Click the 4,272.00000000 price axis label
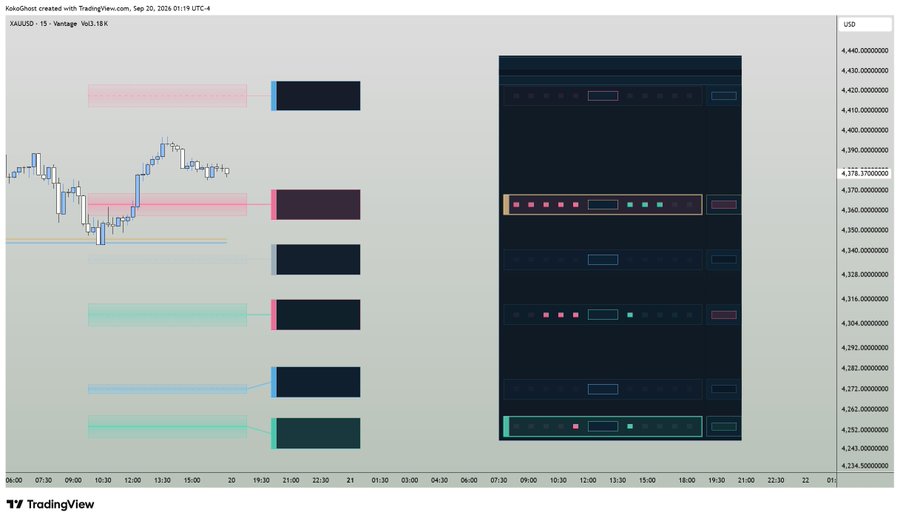 864,388
